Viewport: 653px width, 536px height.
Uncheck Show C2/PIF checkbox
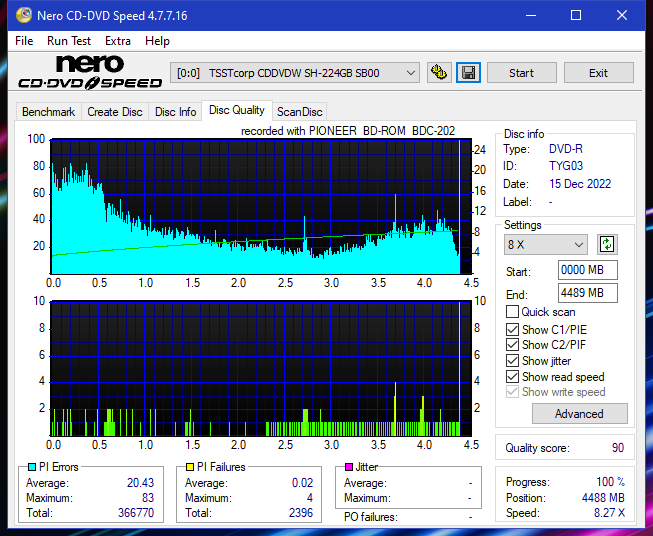(512, 345)
